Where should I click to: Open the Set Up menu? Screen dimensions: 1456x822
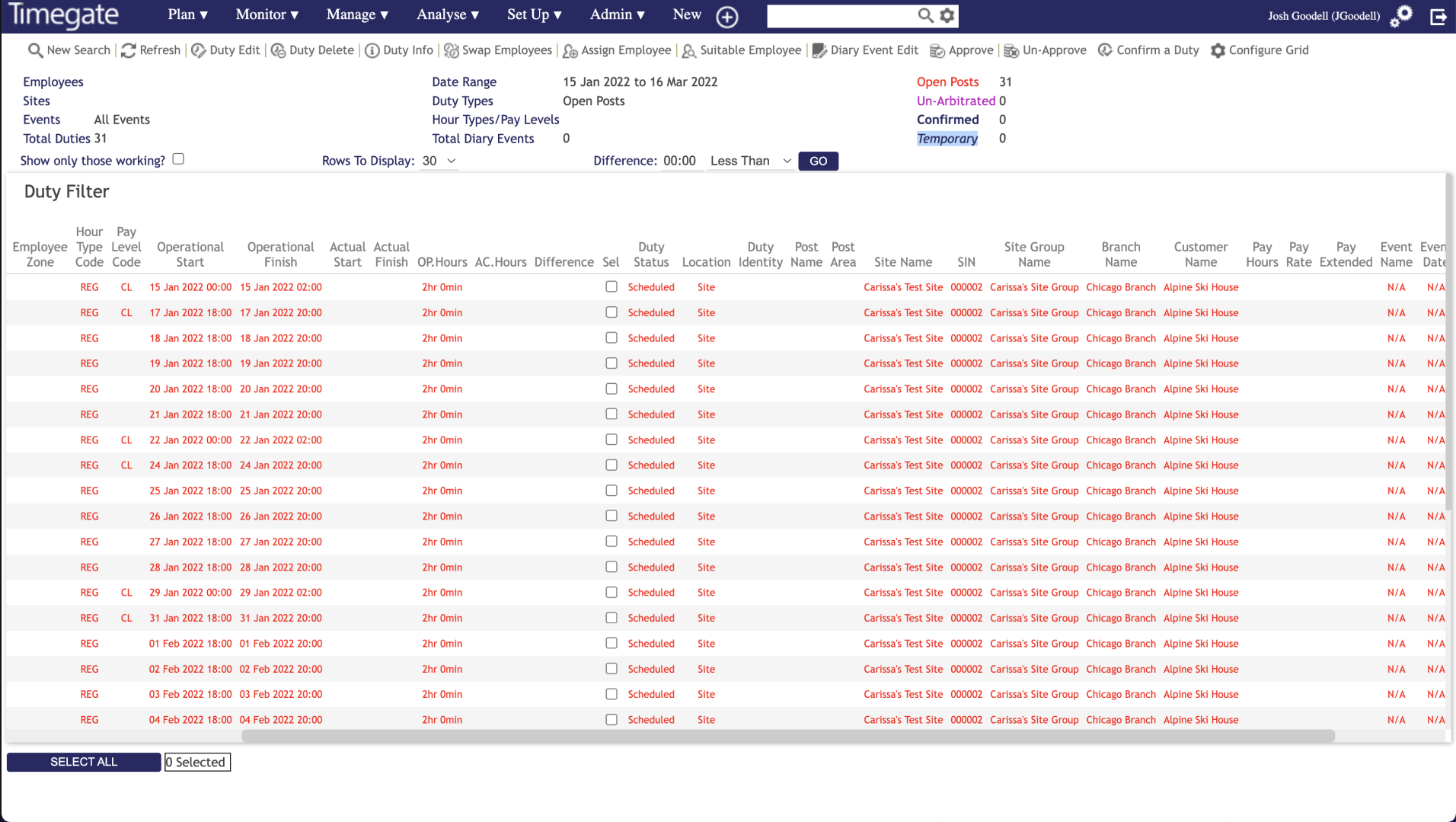[534, 14]
